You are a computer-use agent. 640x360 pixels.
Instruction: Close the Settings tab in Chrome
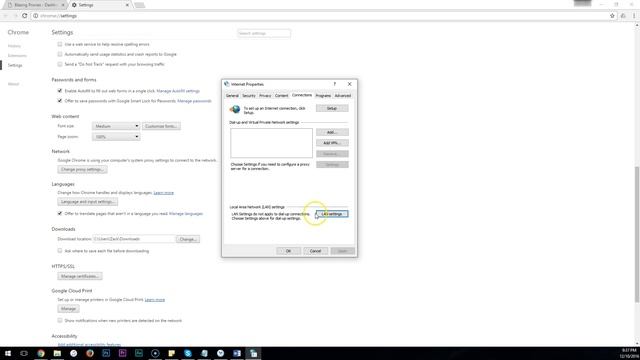coord(127,5)
